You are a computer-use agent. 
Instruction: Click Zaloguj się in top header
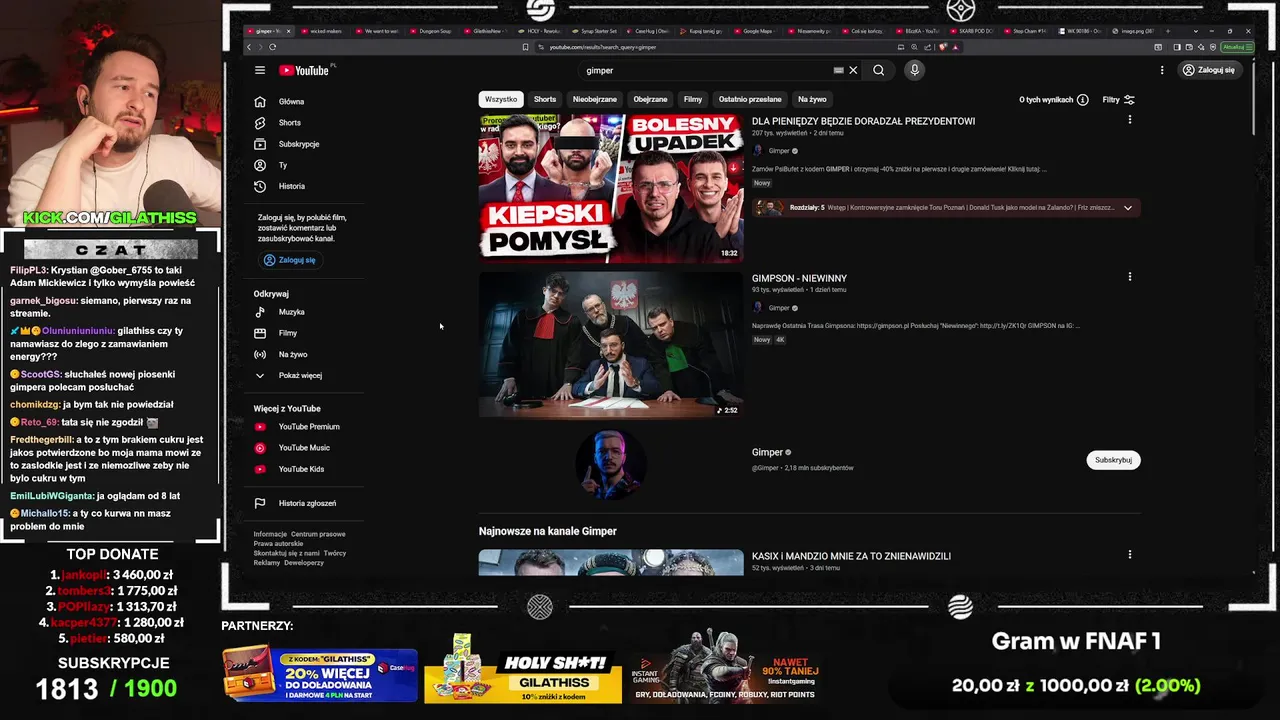[x=1209, y=70]
